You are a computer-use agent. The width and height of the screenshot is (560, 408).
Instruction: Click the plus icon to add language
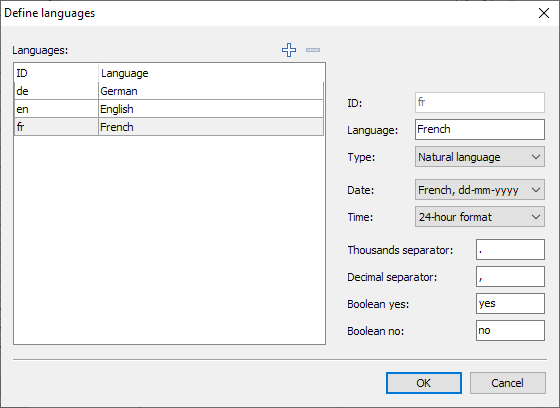tap(289, 50)
